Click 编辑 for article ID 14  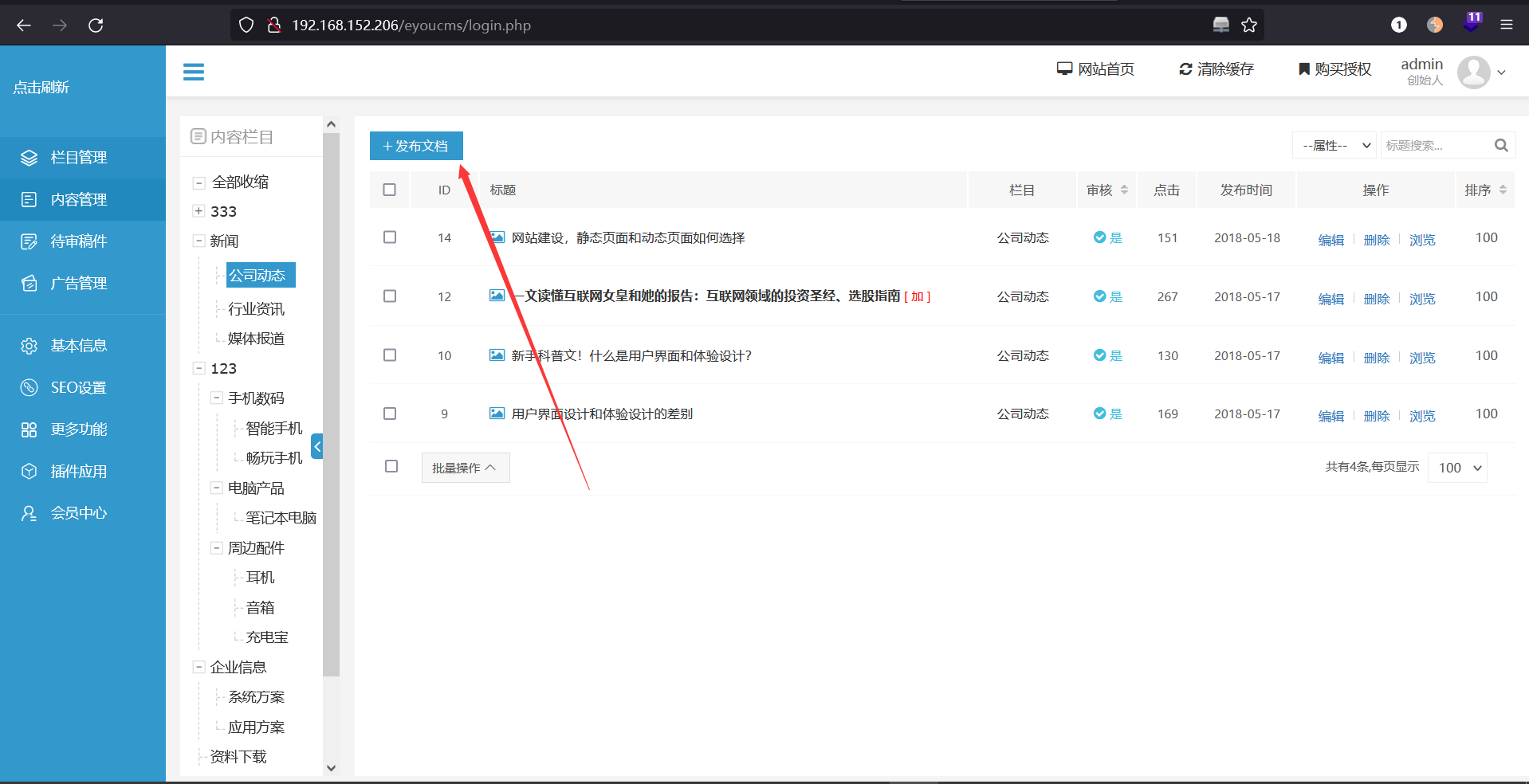coord(1331,240)
